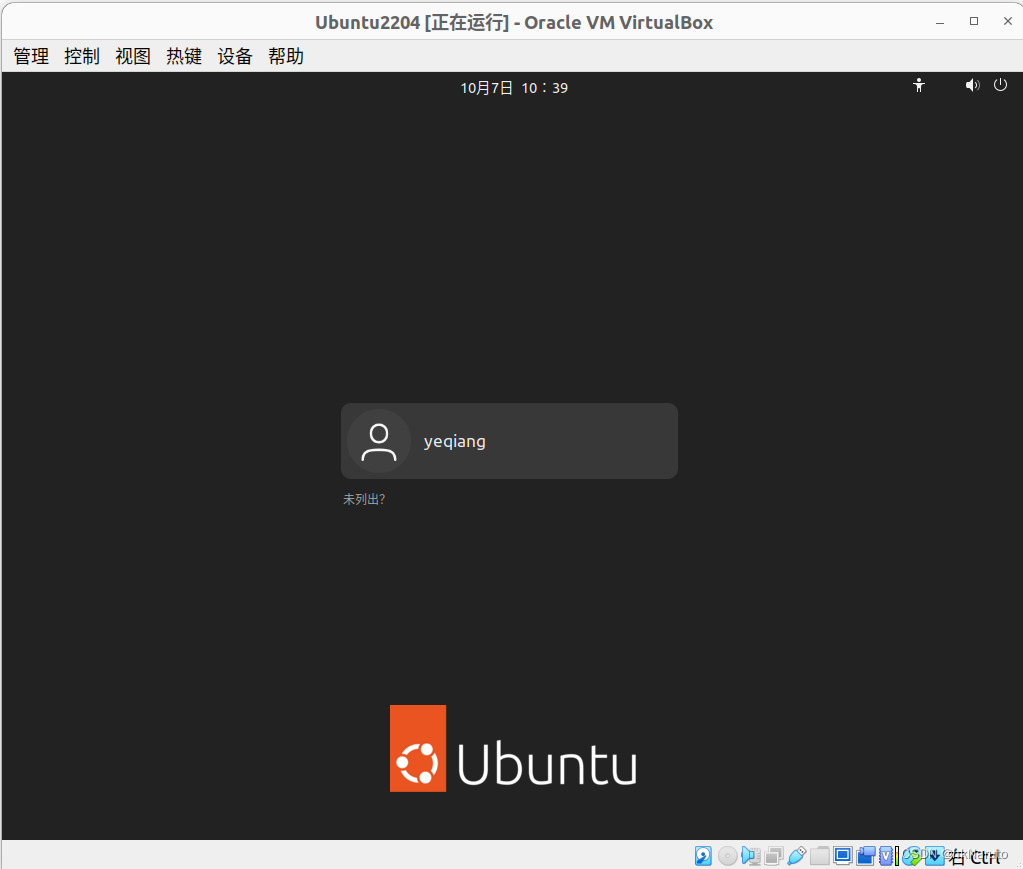Open the volume control in Ubuntu top bar
1023x869 pixels.
pos(972,85)
